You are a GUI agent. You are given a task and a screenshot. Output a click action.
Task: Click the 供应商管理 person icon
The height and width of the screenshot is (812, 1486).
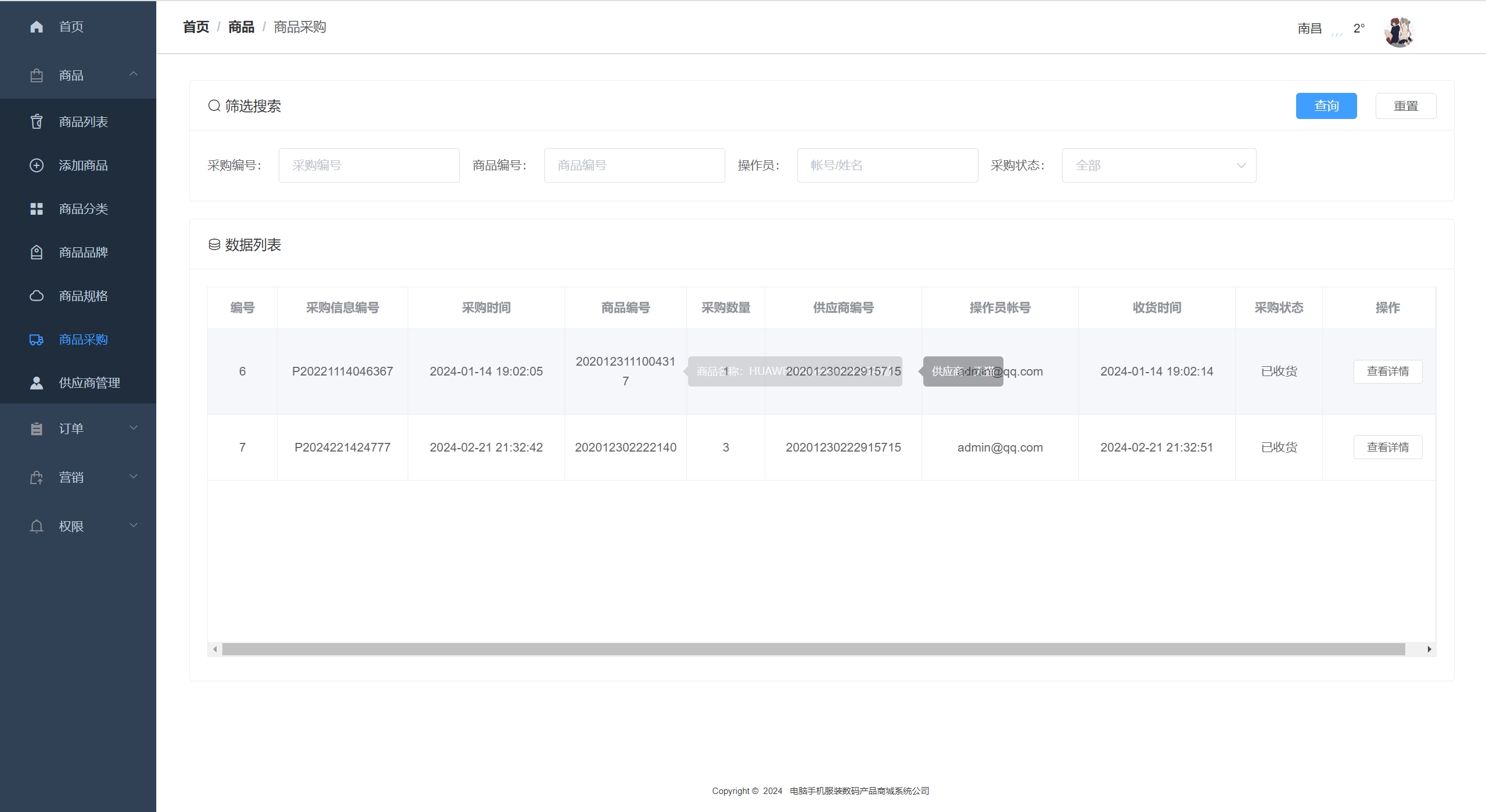(36, 383)
